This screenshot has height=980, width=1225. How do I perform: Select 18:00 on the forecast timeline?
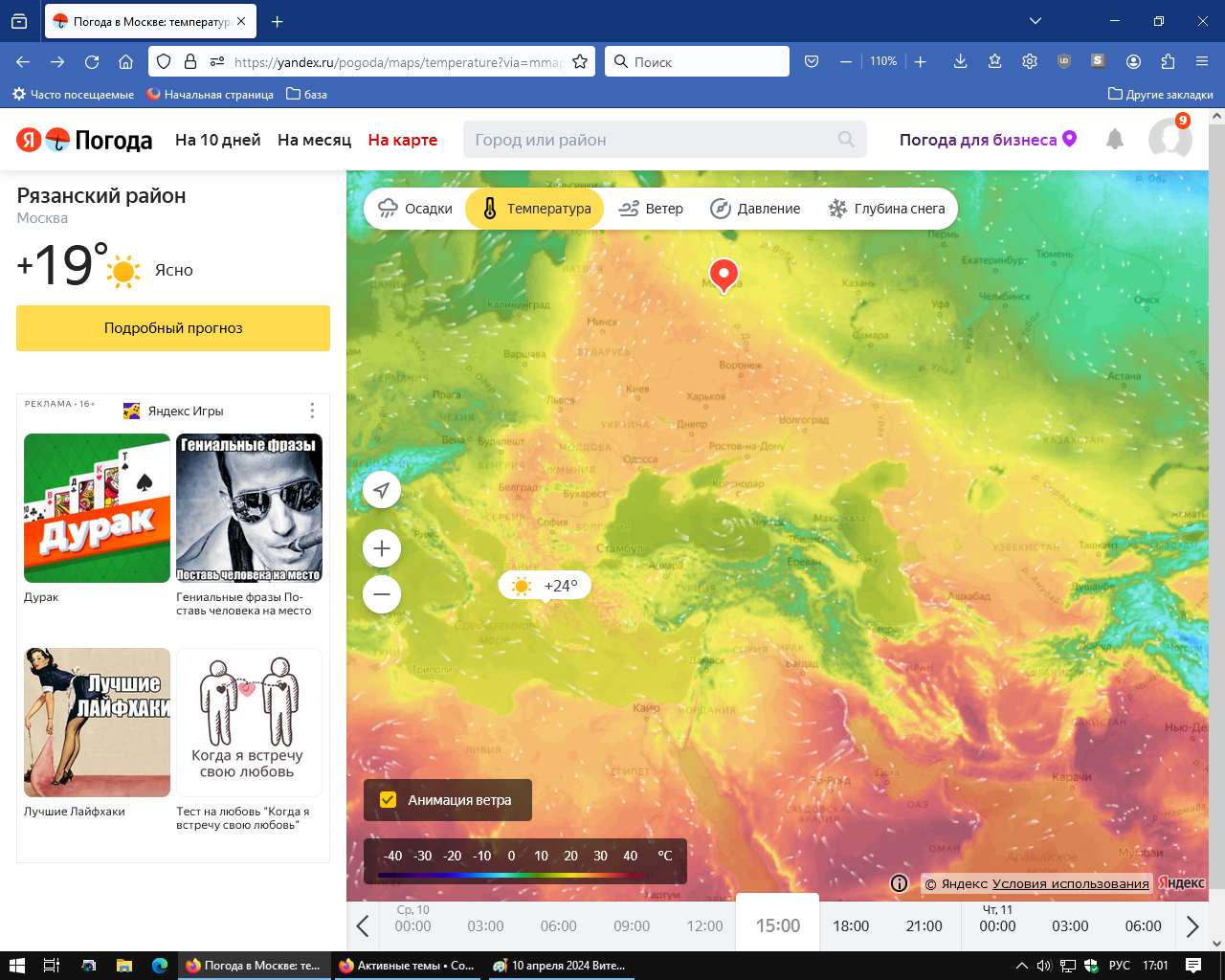[851, 925]
